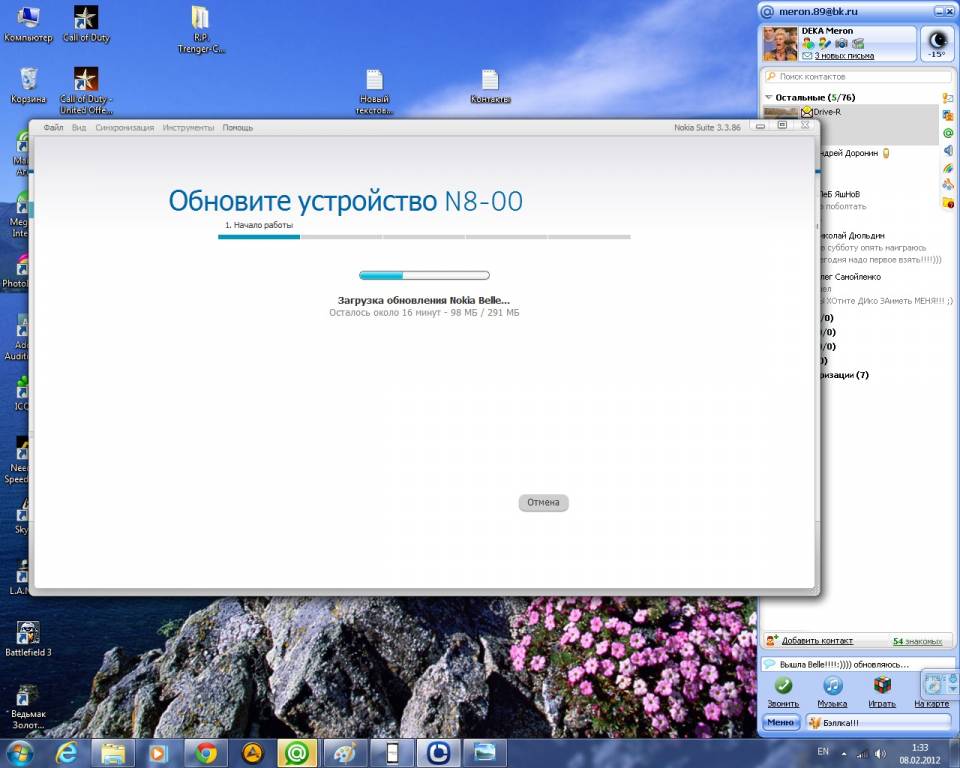
Task: Open the Новый текстовый document on desktop
Action: (374, 92)
